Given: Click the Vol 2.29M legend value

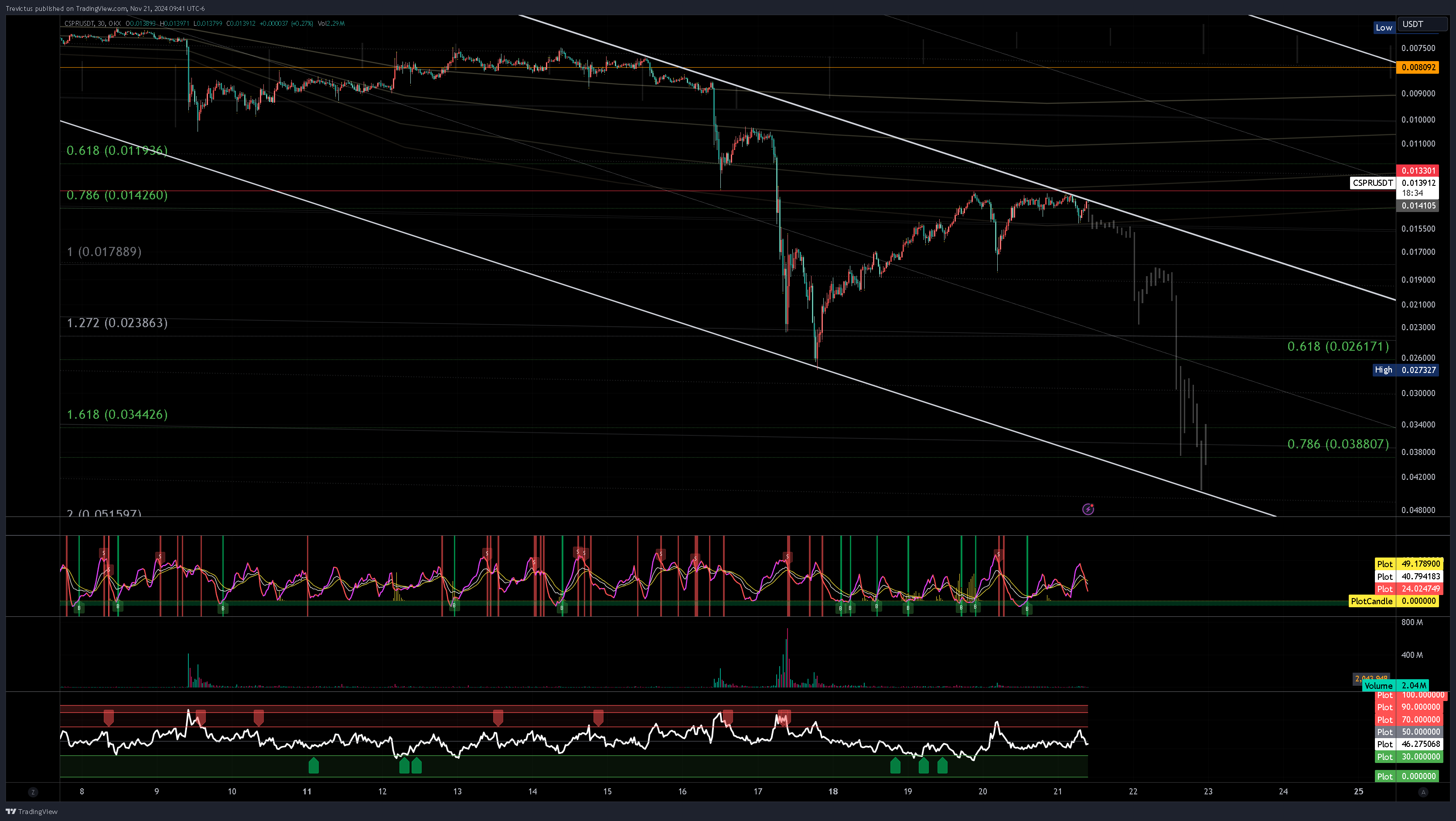Looking at the screenshot, I should tap(331, 23).
